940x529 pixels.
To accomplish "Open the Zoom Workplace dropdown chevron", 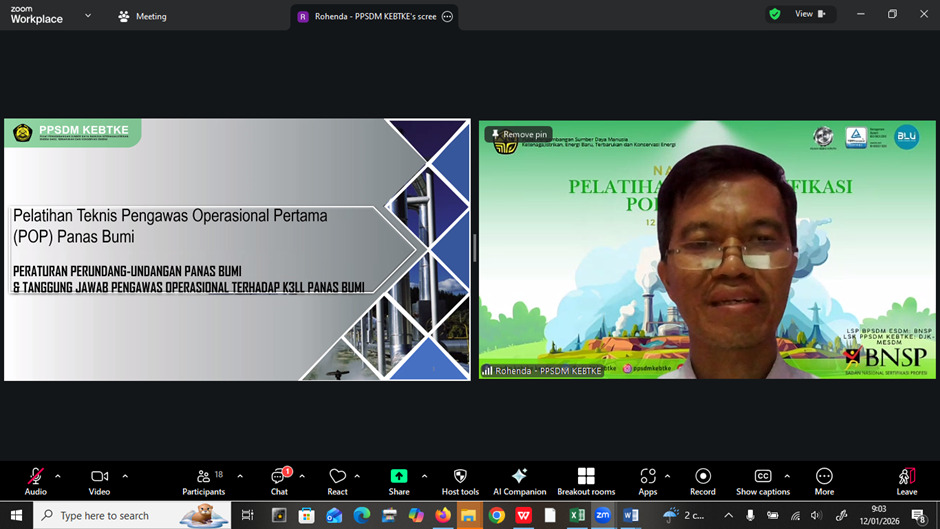I will (88, 16).
